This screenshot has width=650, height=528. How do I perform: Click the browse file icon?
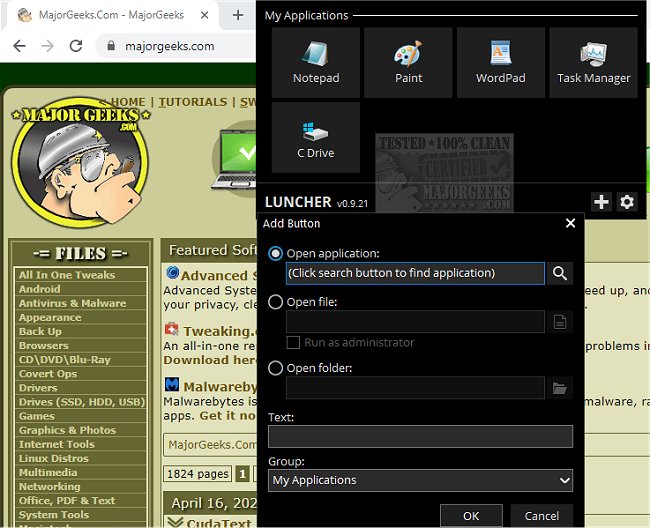[560, 322]
